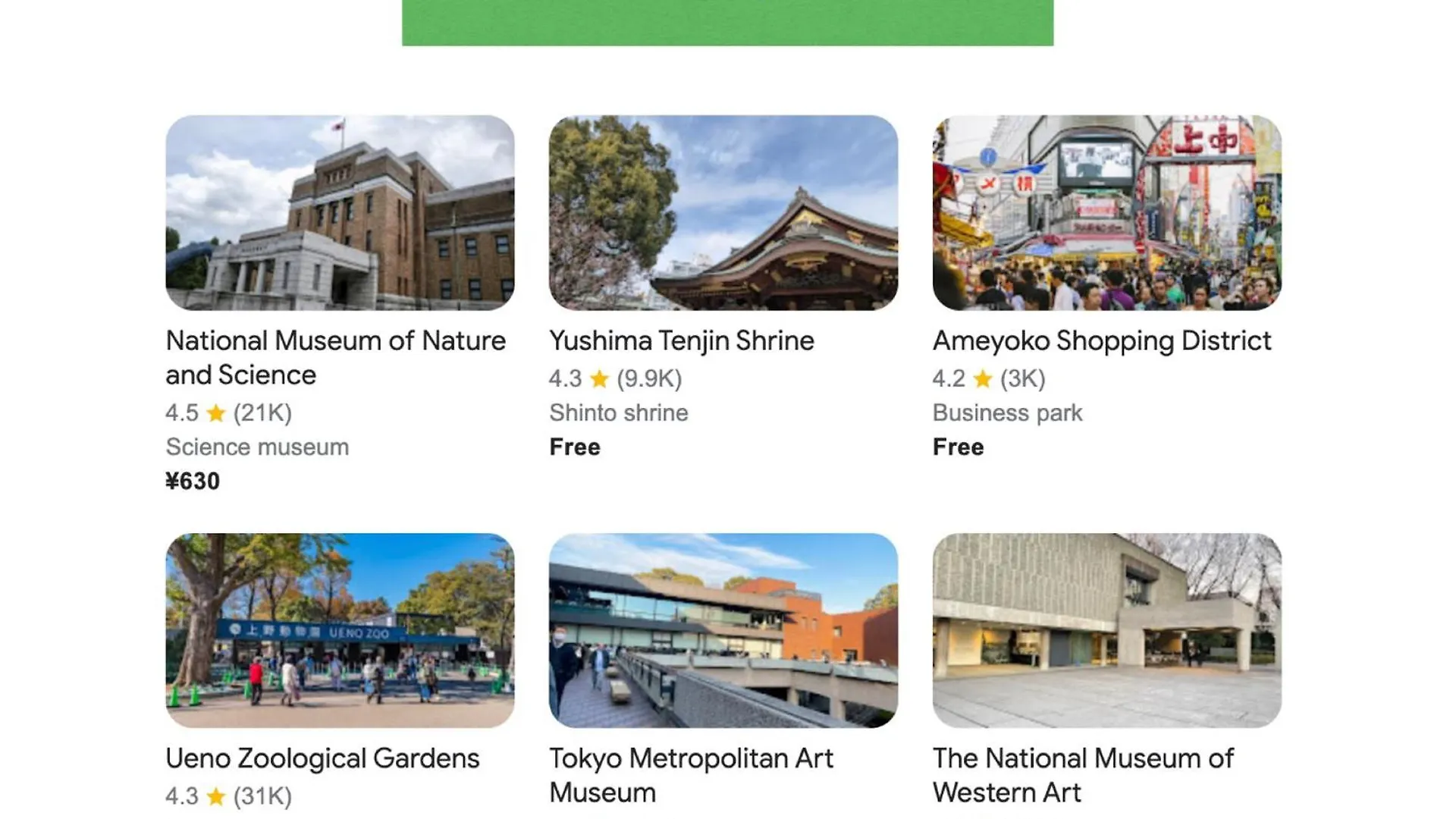The width and height of the screenshot is (1456, 819).
Task: Click the ¥630 price label
Action: 193,482
